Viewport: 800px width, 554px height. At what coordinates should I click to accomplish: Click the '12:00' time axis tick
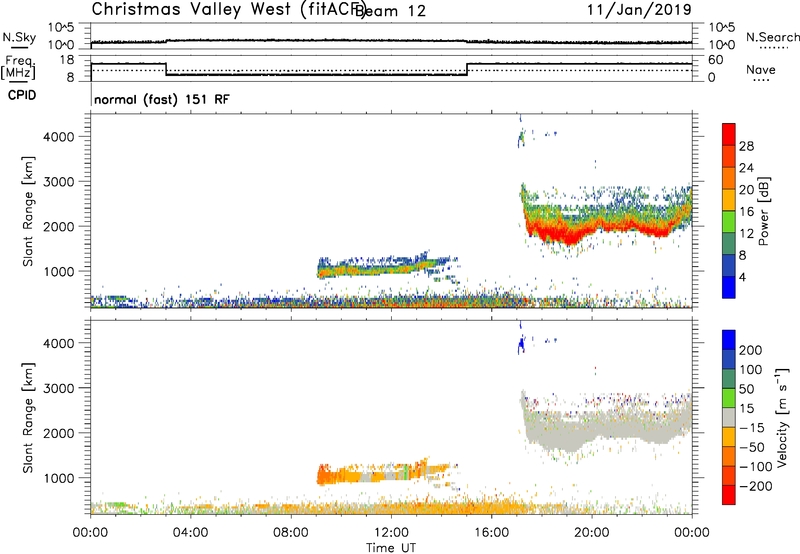click(391, 533)
